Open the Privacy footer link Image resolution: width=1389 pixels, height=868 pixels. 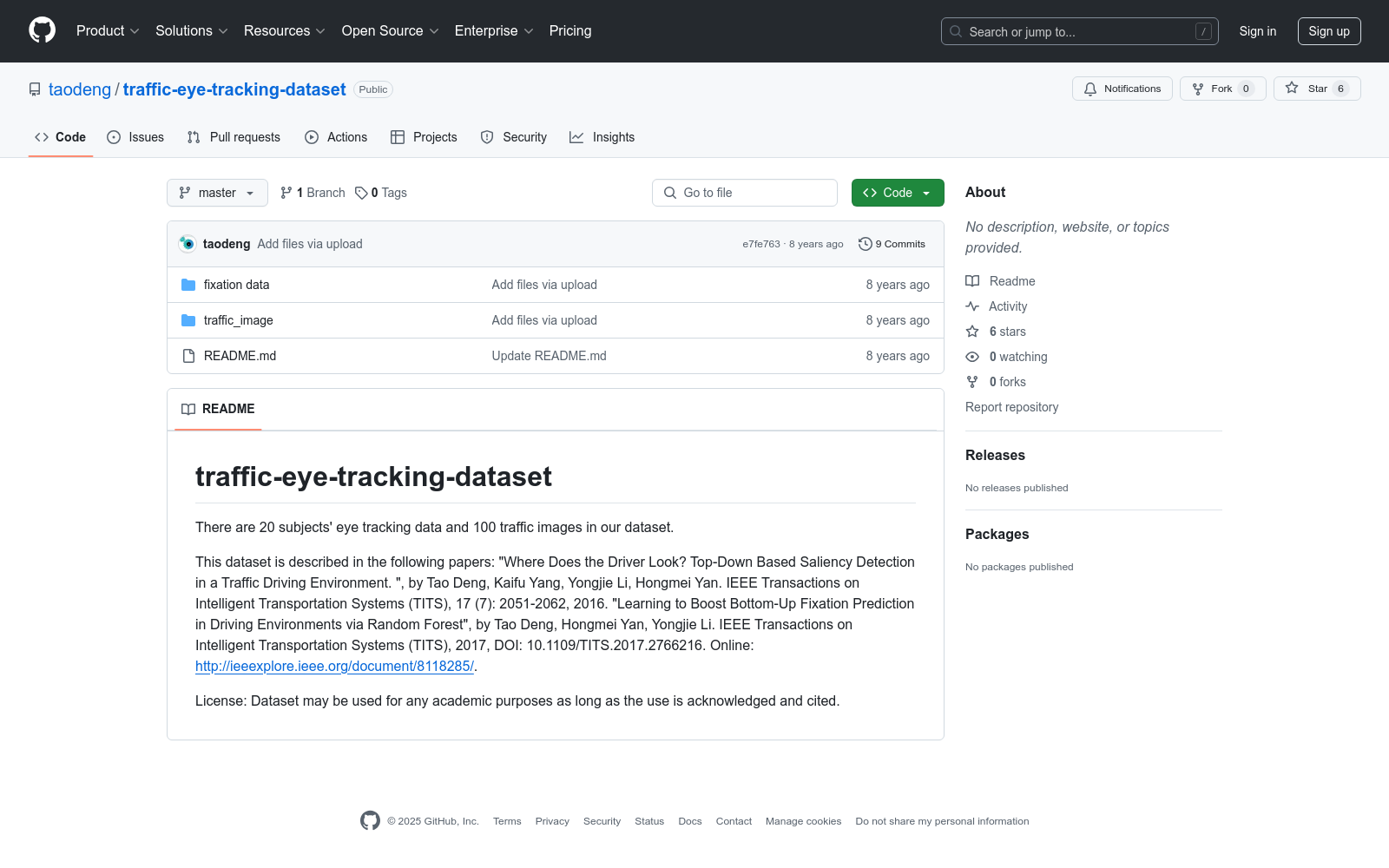(552, 821)
